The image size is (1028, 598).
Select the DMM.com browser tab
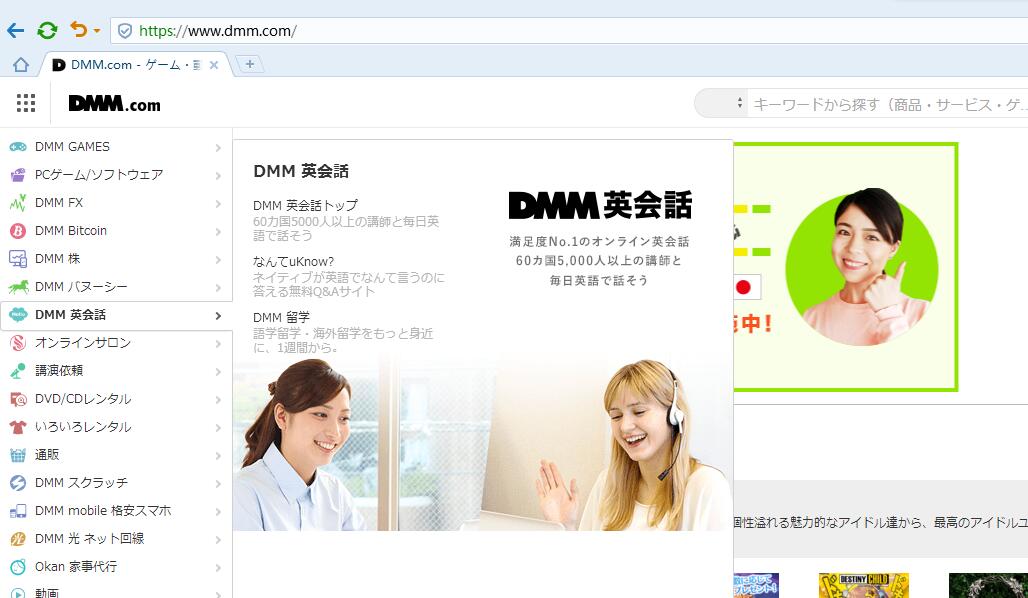click(x=134, y=65)
